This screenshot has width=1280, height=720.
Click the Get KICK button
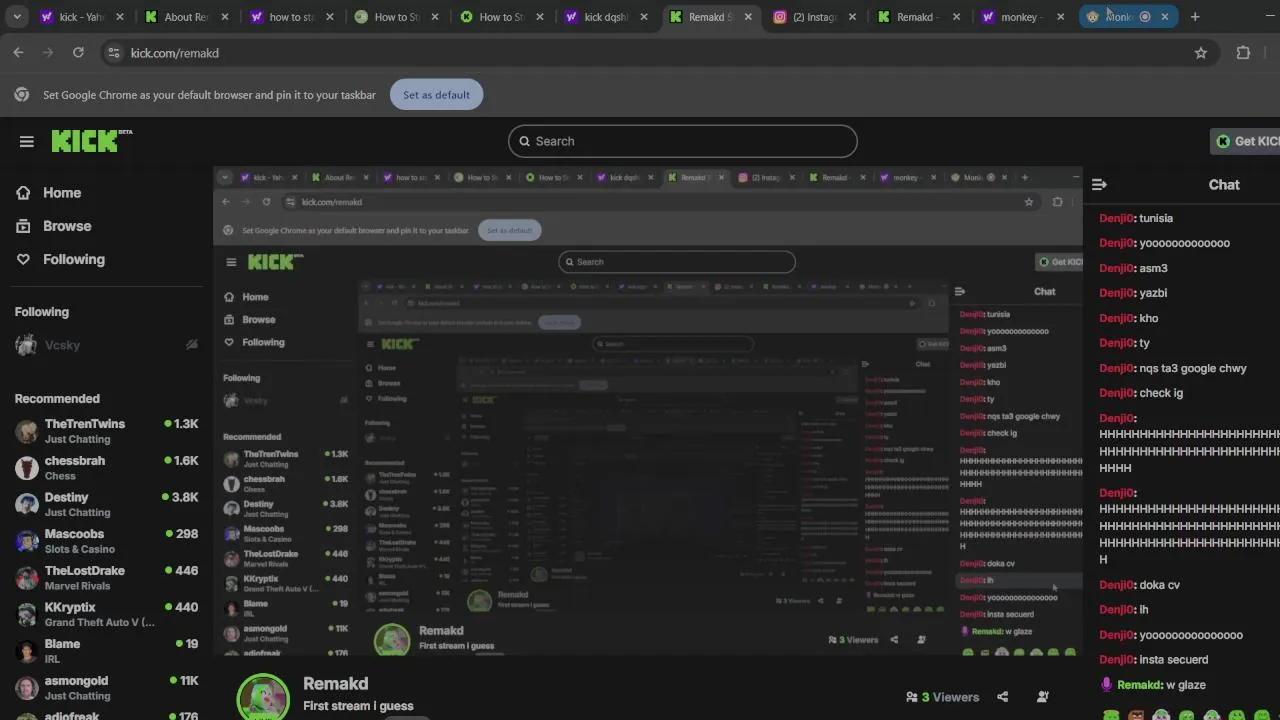pos(1245,141)
